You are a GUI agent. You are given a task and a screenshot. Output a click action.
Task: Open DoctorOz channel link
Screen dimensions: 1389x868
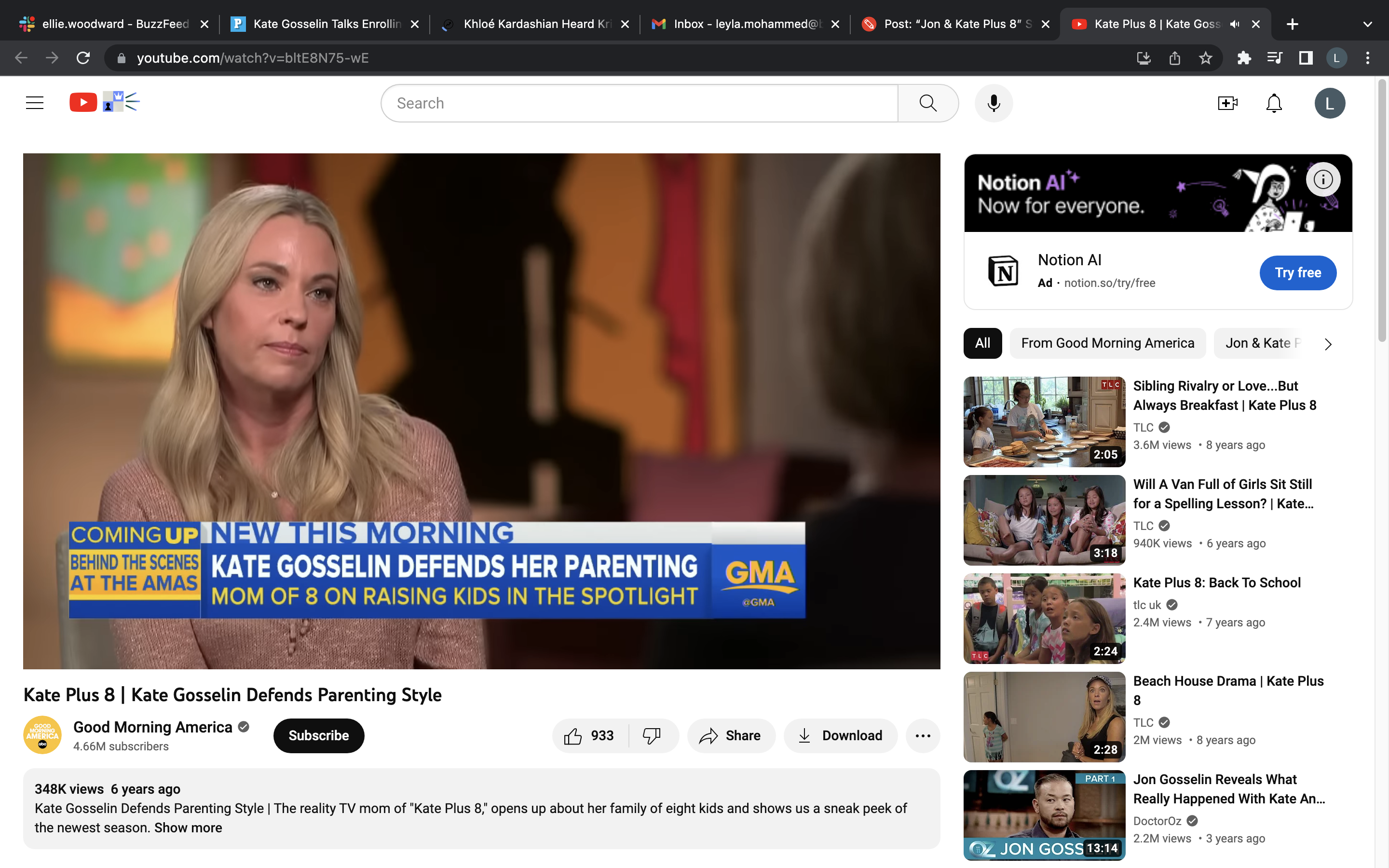[x=1157, y=821]
